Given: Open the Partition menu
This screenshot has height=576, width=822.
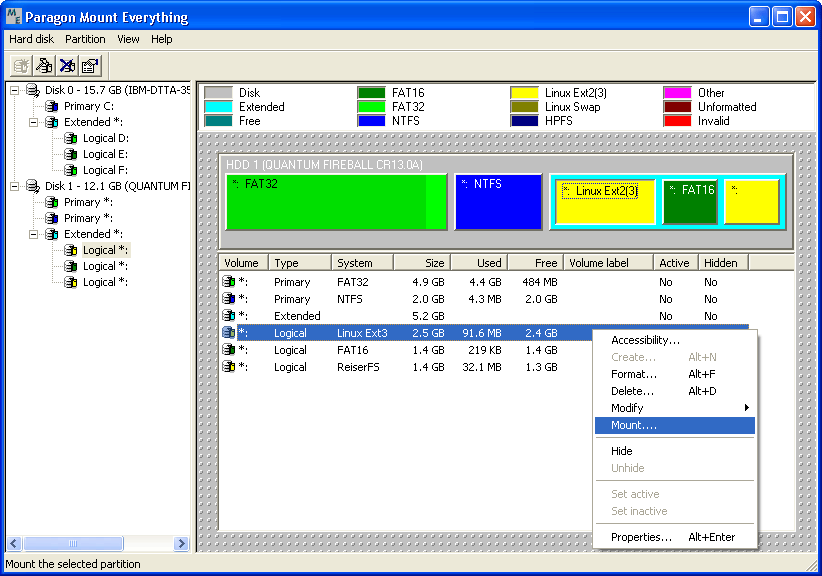Looking at the screenshot, I should pyautogui.click(x=85, y=39).
